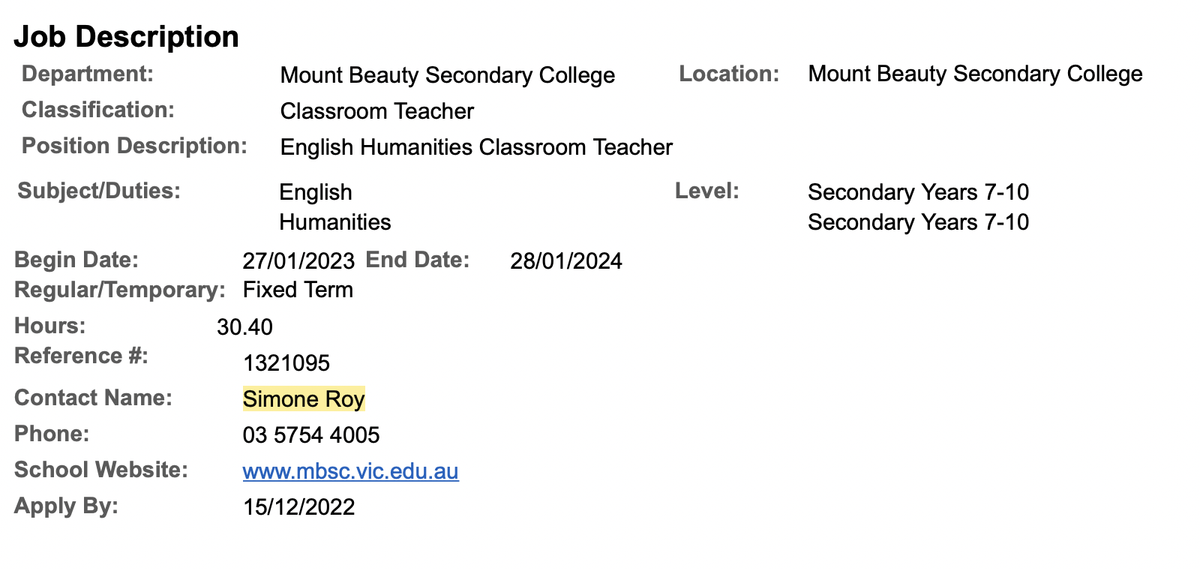Click the Contact Name label

point(93,398)
